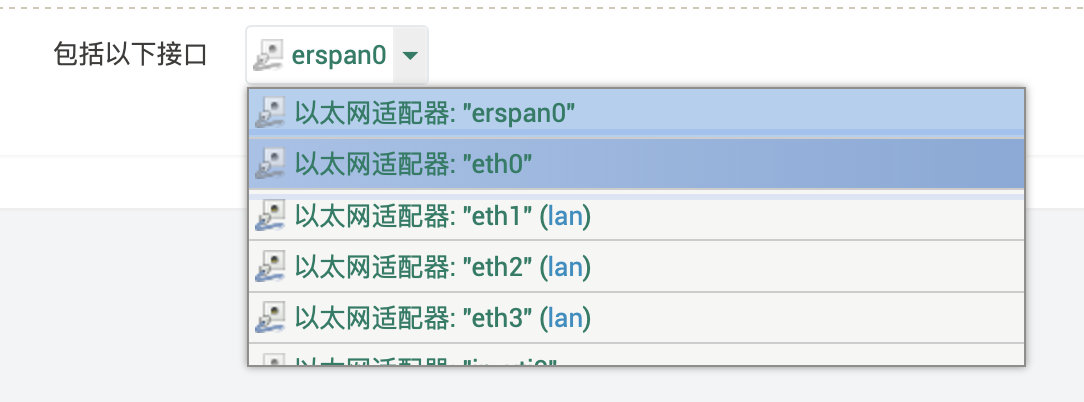
Task: Click the dropdown arrow beside erspan0
Action: pyautogui.click(x=410, y=55)
